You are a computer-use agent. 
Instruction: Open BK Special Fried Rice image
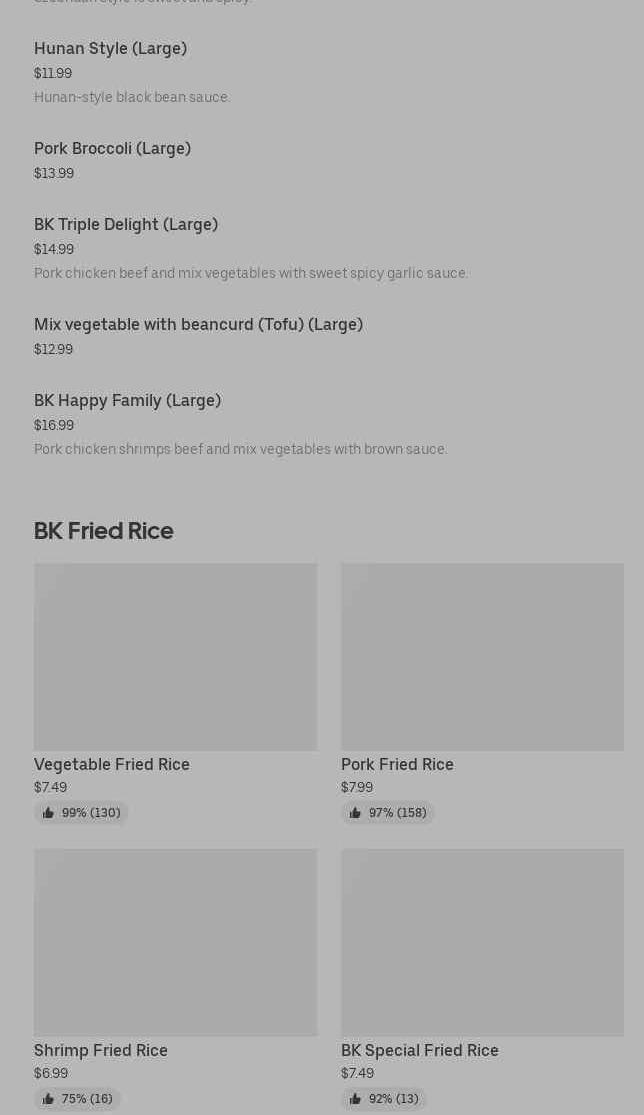click(x=483, y=942)
